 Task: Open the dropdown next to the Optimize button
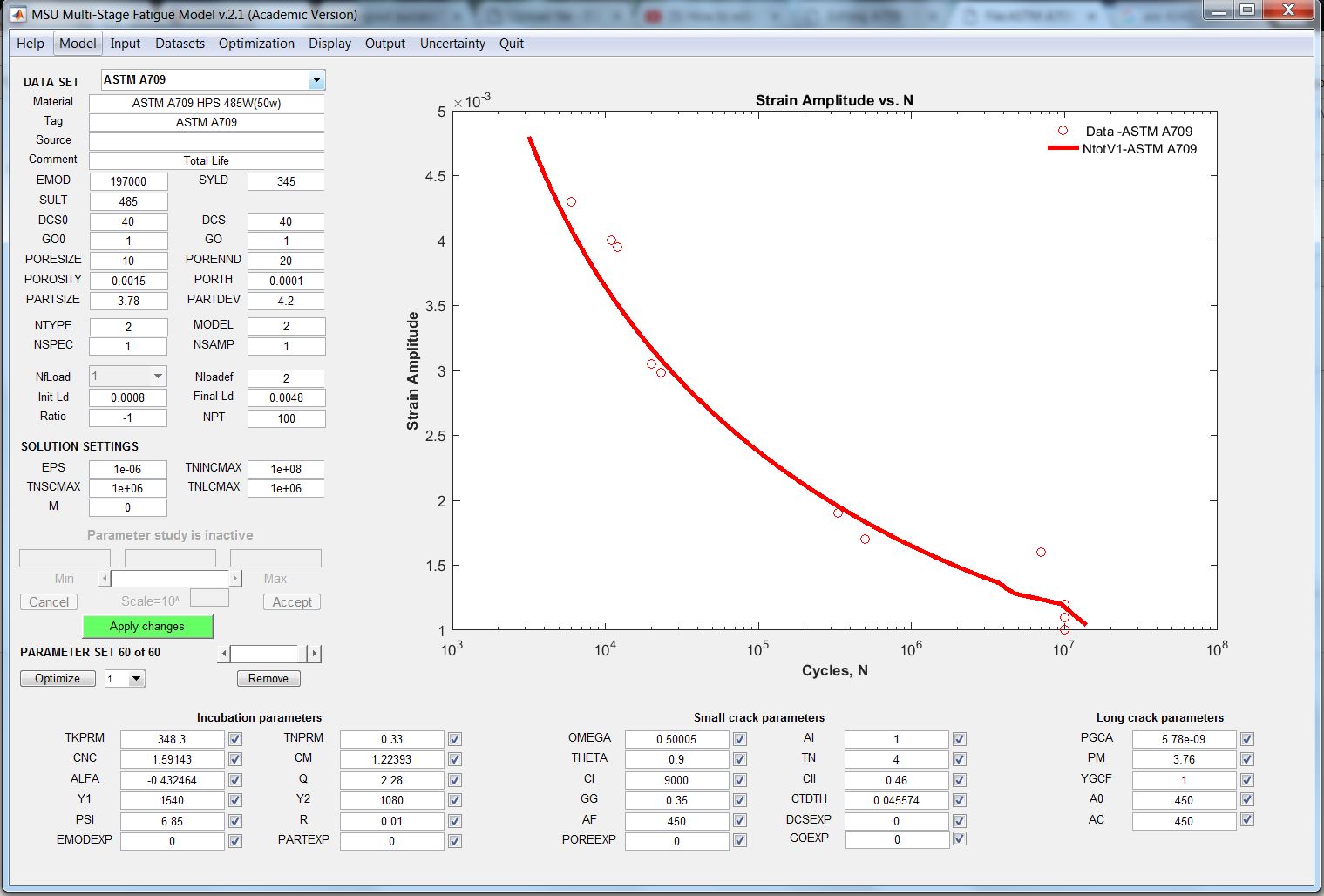pos(136,679)
